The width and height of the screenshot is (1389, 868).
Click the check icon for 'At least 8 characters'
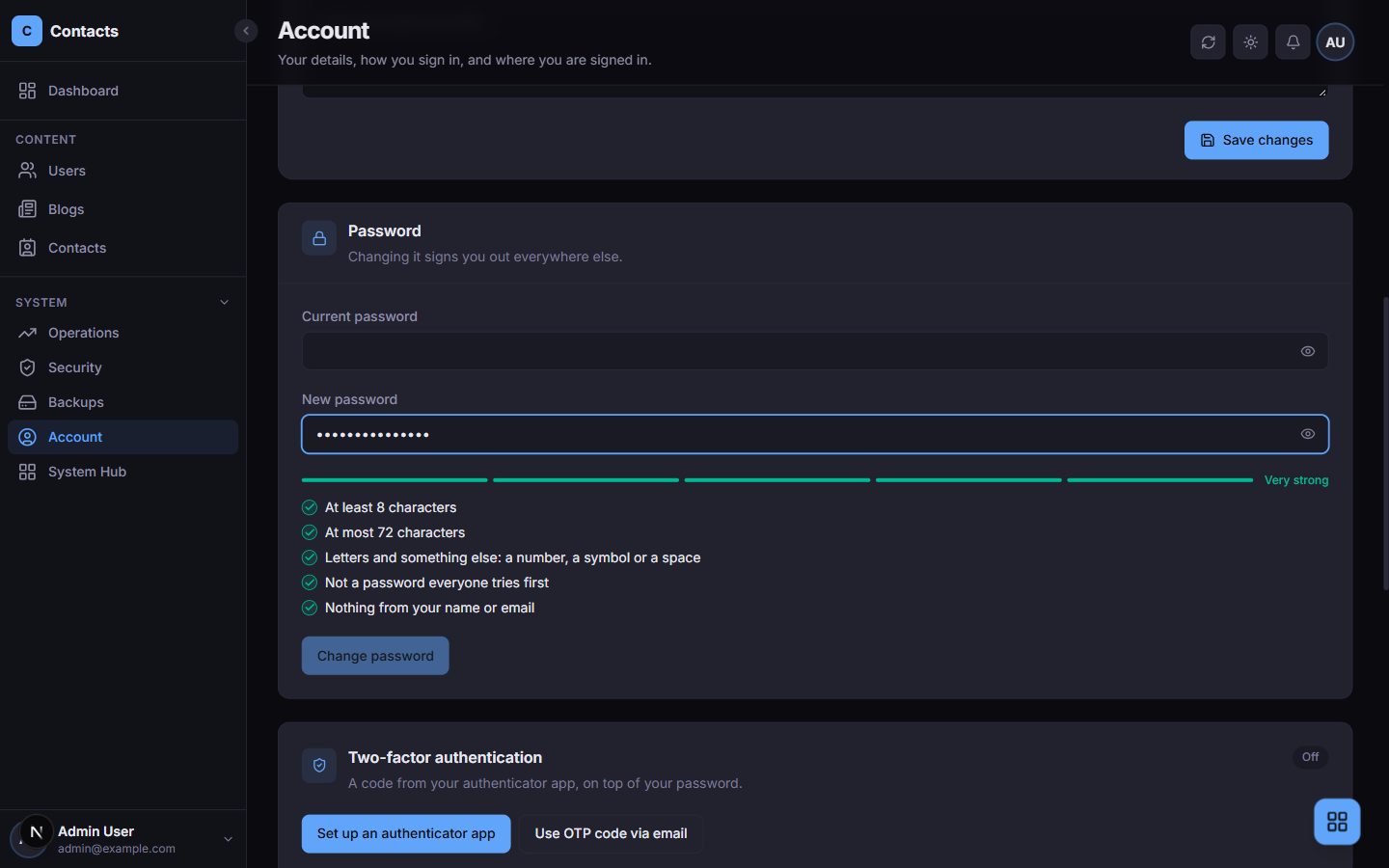310,507
